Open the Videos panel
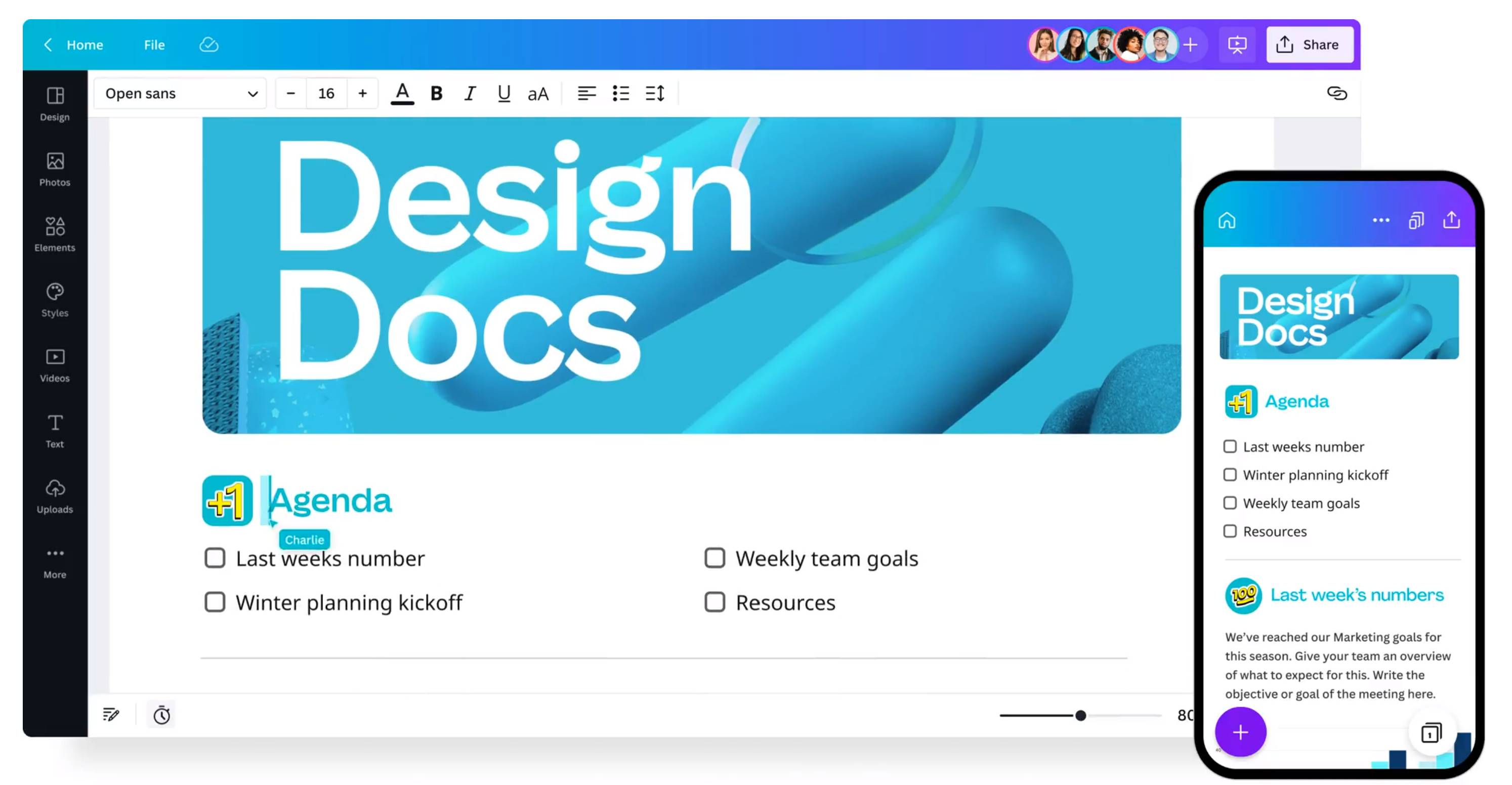The image size is (1512, 785). 54,364
